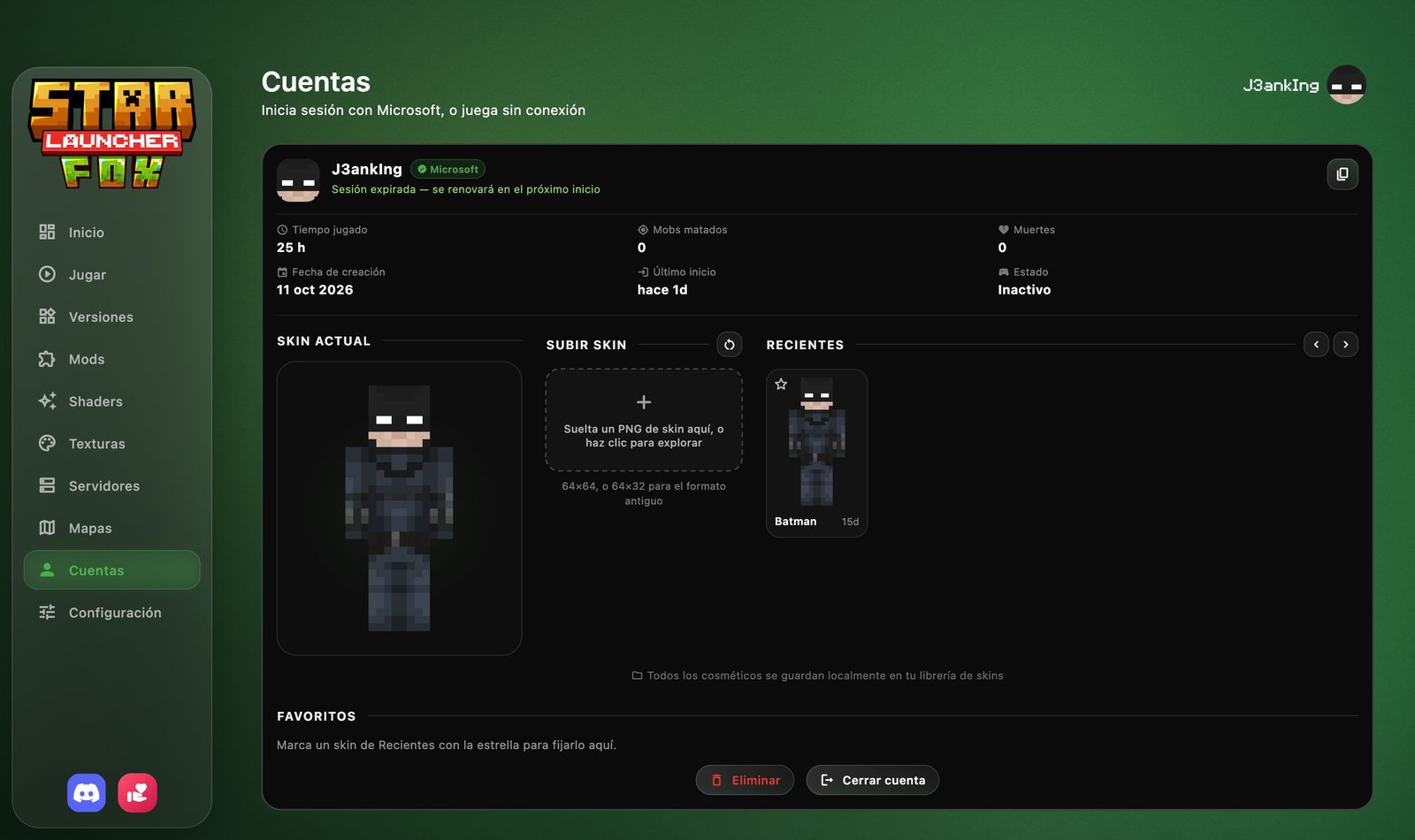
Task: Open the Texturas section
Action: [112, 444]
